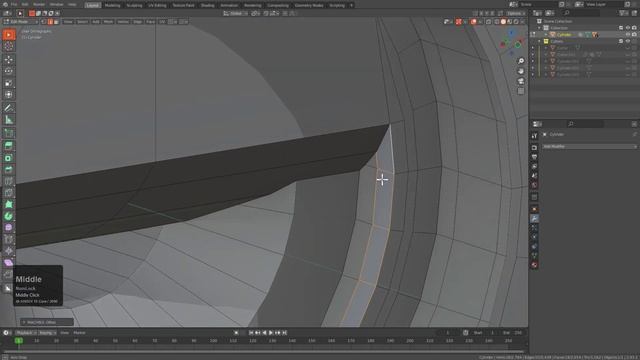Open the Mesh menu in viewport header

(x=108, y=22)
